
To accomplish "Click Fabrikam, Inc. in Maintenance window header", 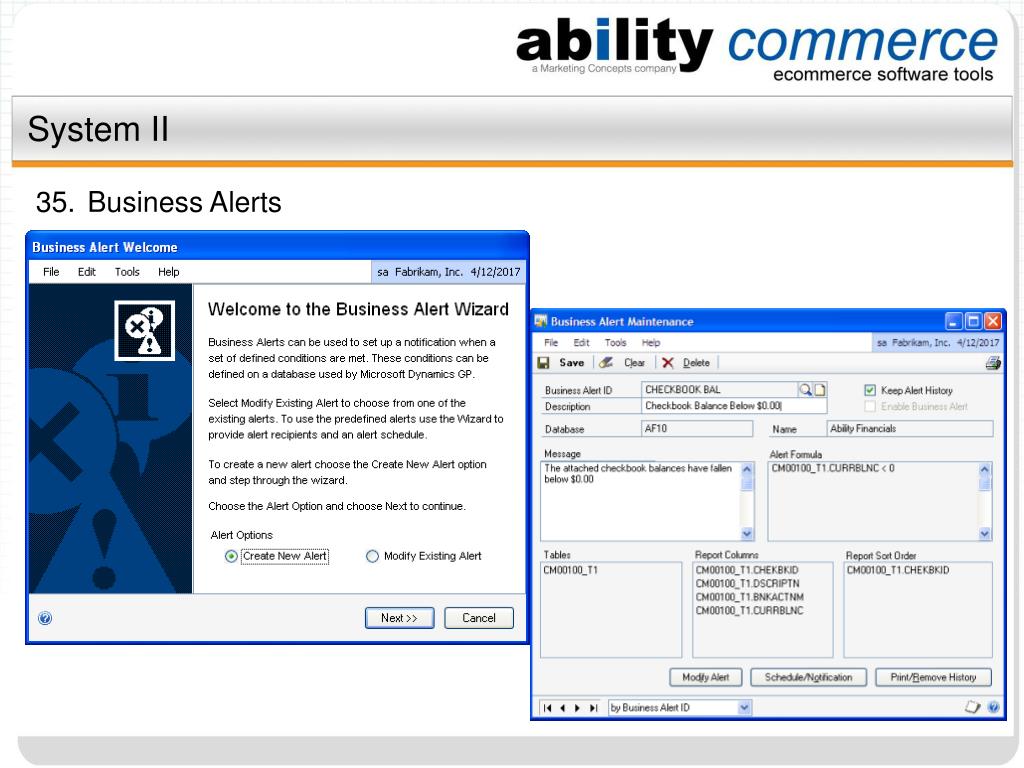I will point(920,342).
